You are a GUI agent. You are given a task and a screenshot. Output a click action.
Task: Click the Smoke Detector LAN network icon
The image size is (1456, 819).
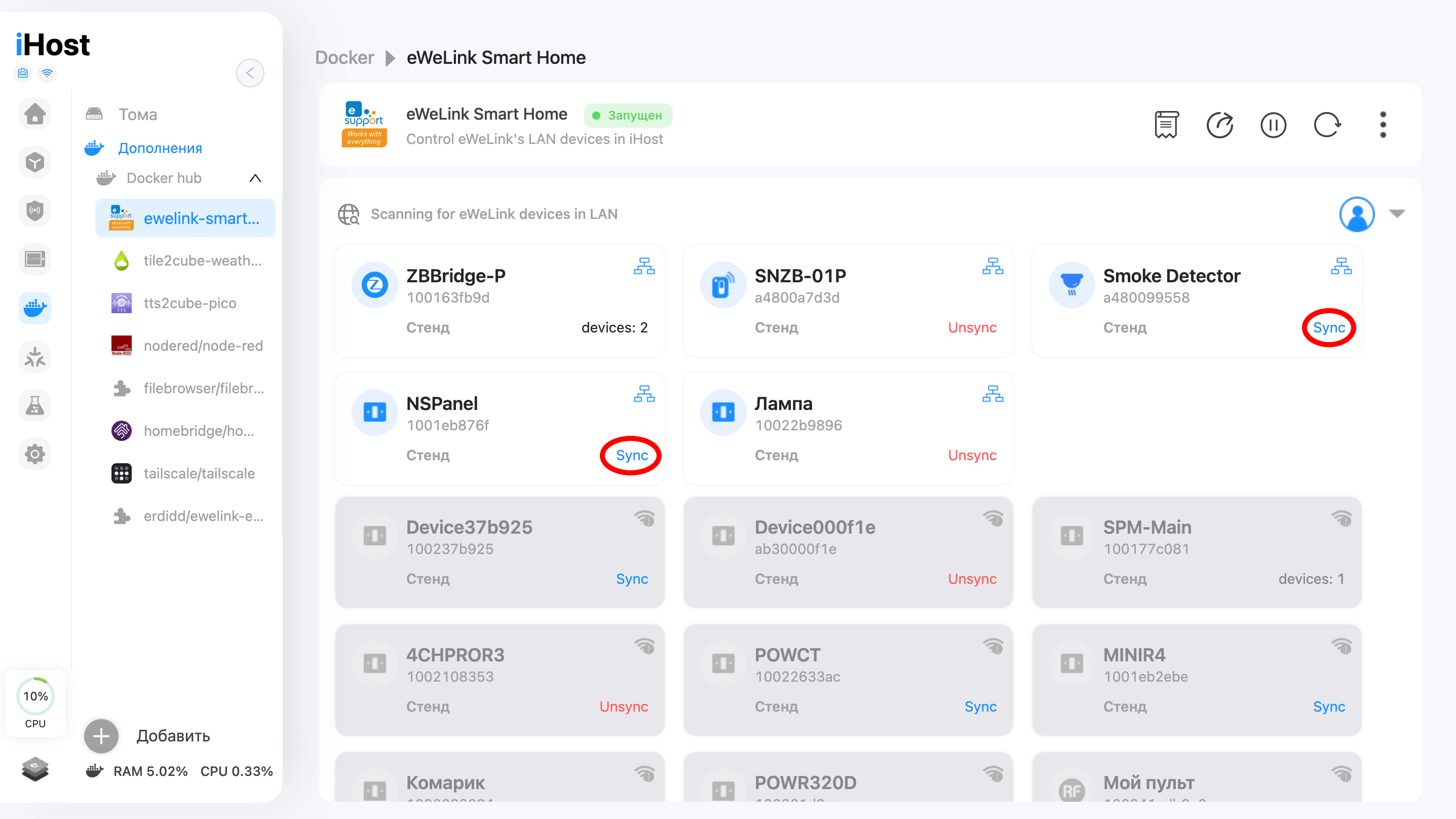[1342, 266]
